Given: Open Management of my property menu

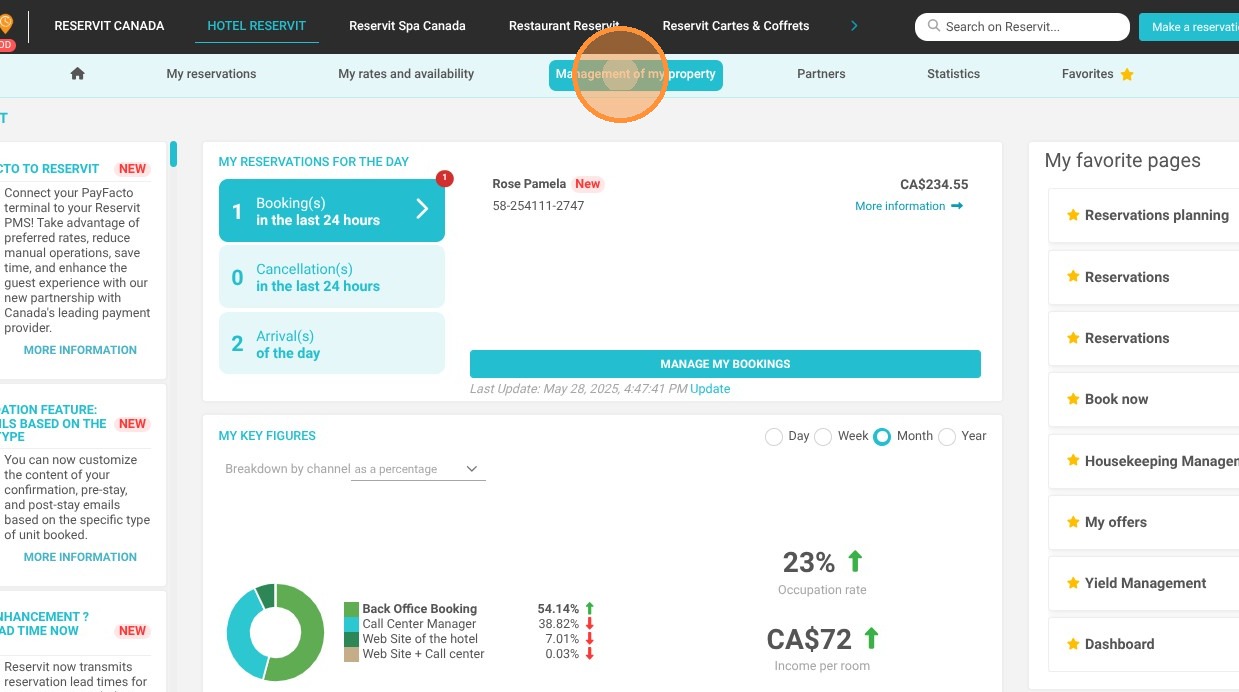Looking at the screenshot, I should (x=636, y=75).
